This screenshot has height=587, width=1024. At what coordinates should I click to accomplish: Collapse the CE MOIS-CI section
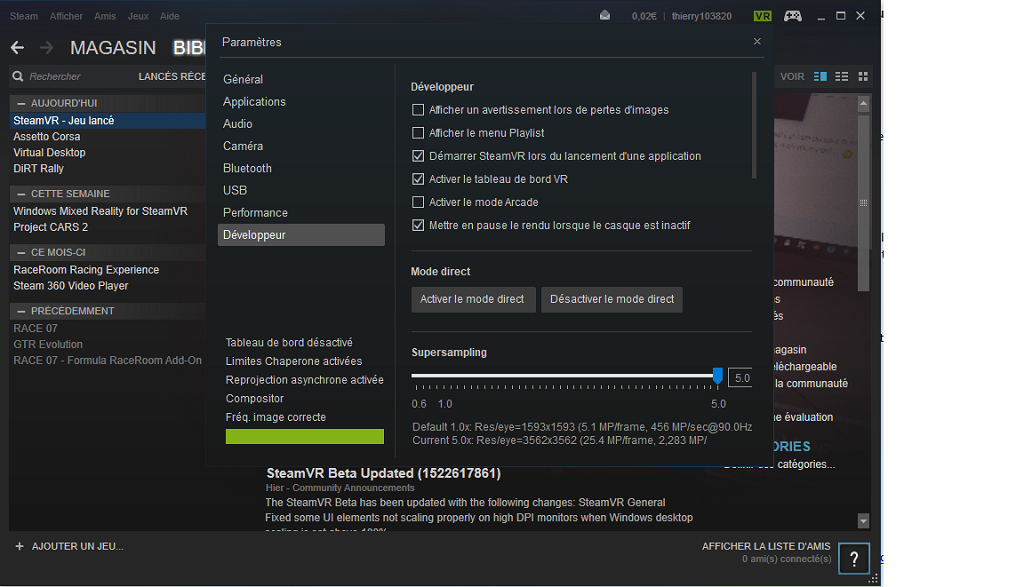(21, 252)
